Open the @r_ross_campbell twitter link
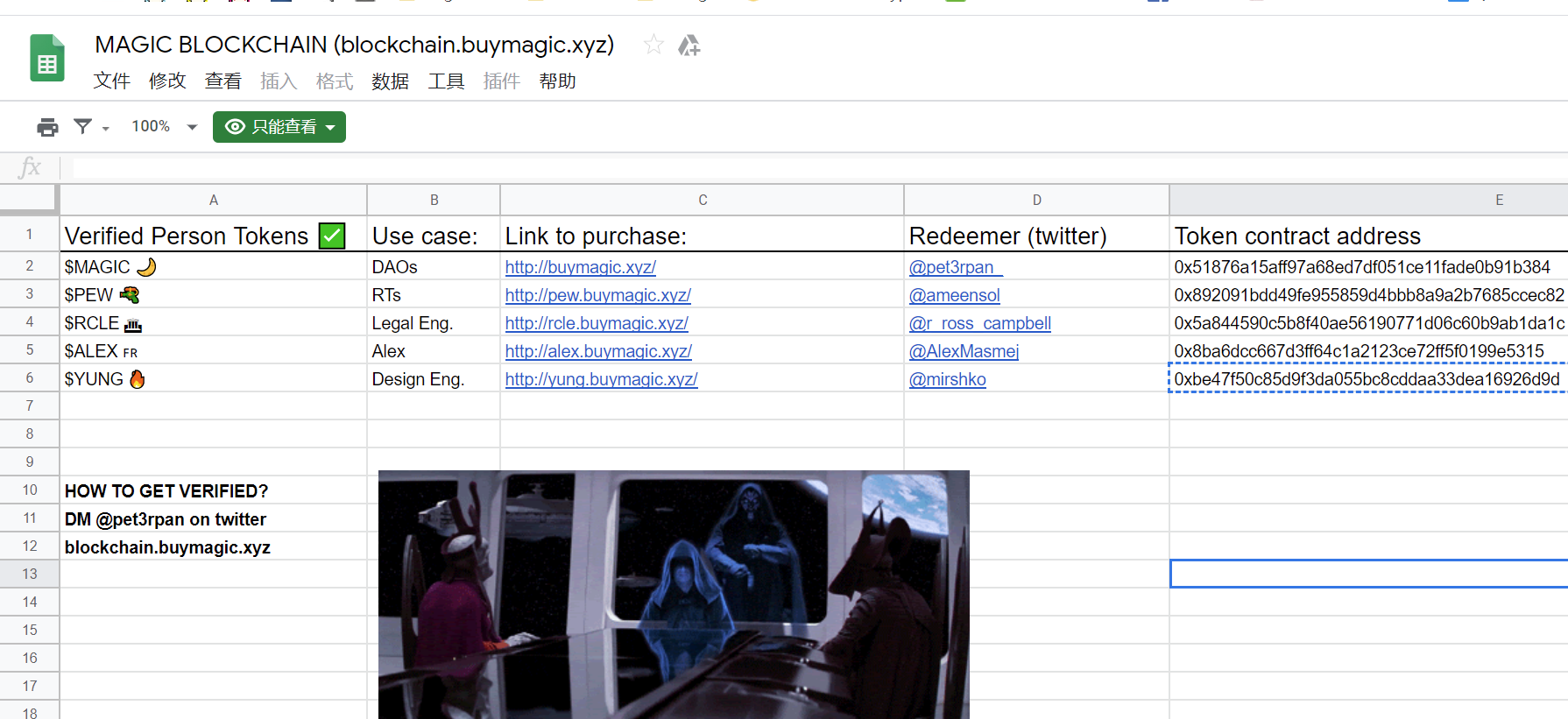Screen dimensions: 1568x719 click(980, 323)
